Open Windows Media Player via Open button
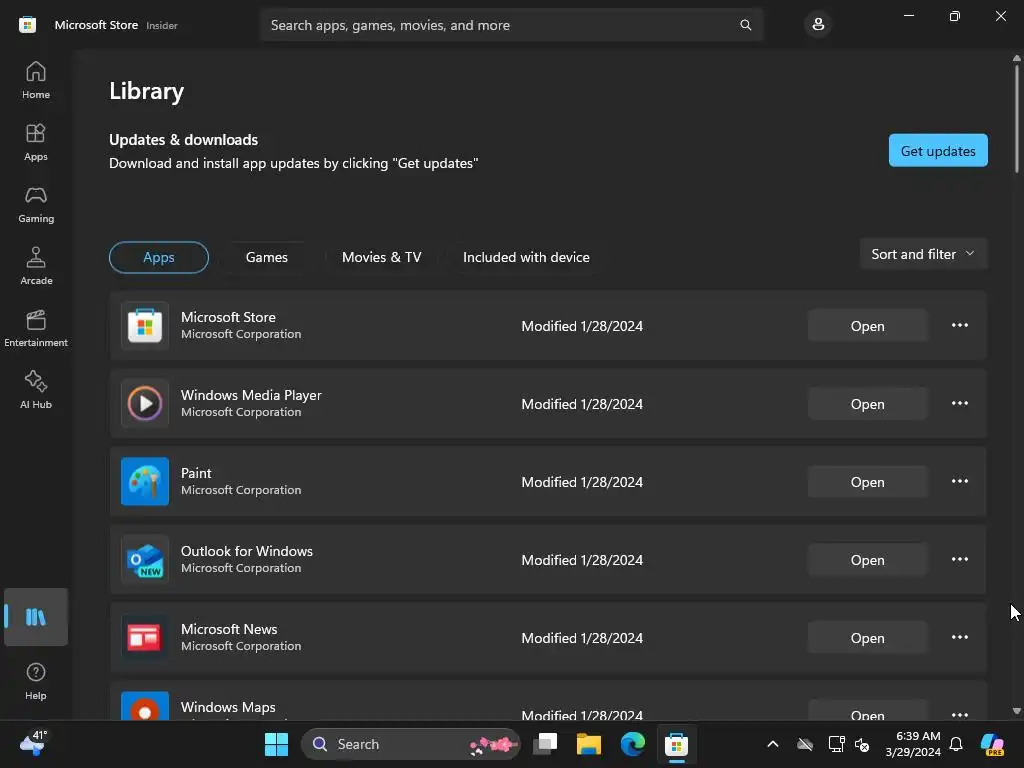The height and width of the screenshot is (768, 1024). tap(867, 404)
